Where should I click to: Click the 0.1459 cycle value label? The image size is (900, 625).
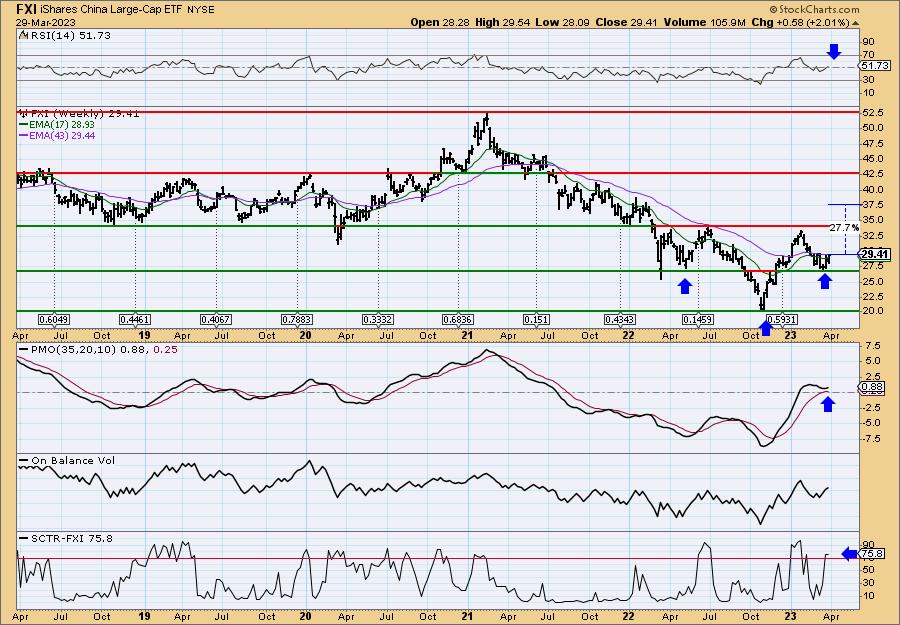[x=697, y=319]
